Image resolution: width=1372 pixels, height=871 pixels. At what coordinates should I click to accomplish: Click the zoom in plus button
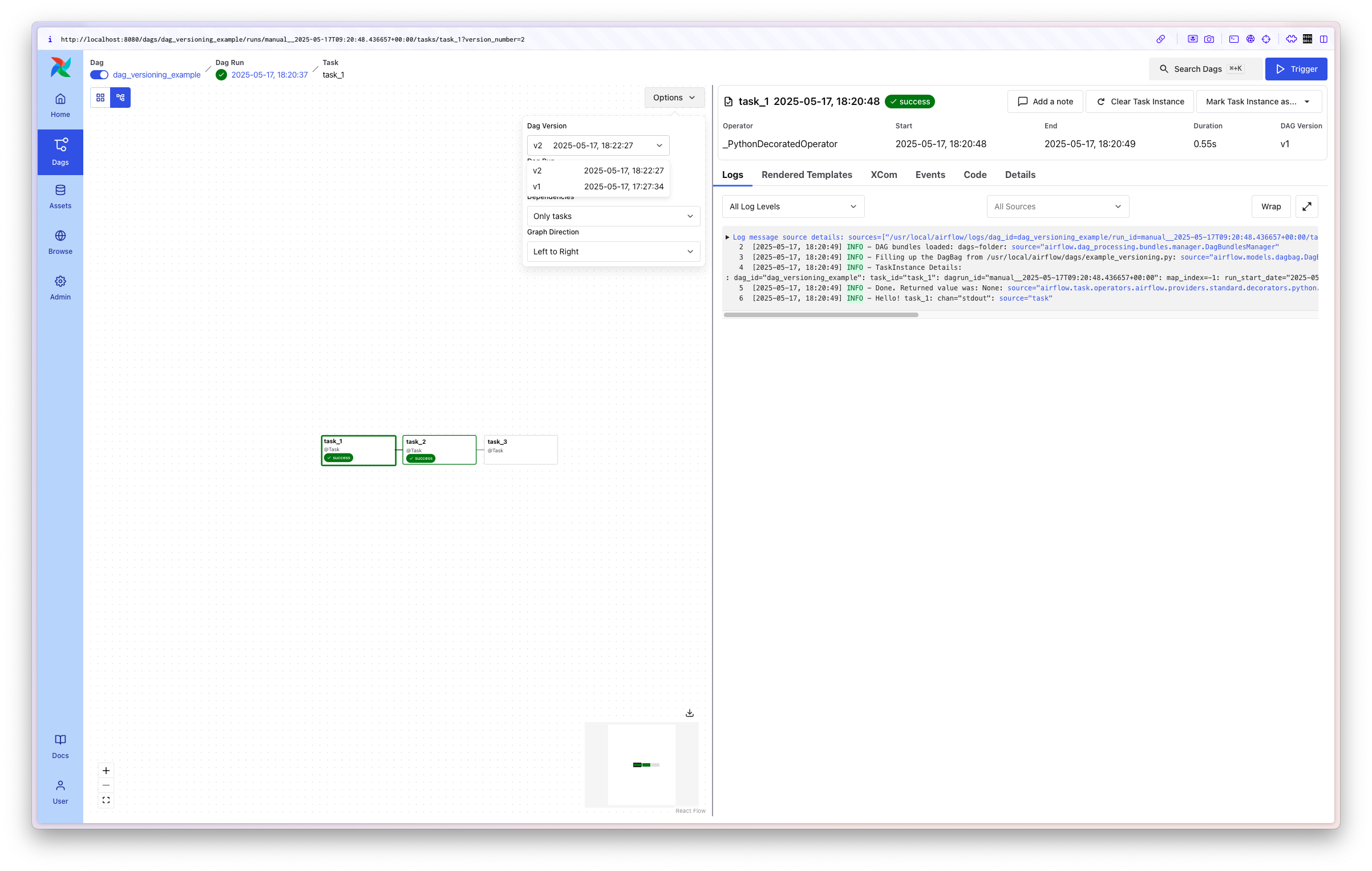click(106, 771)
